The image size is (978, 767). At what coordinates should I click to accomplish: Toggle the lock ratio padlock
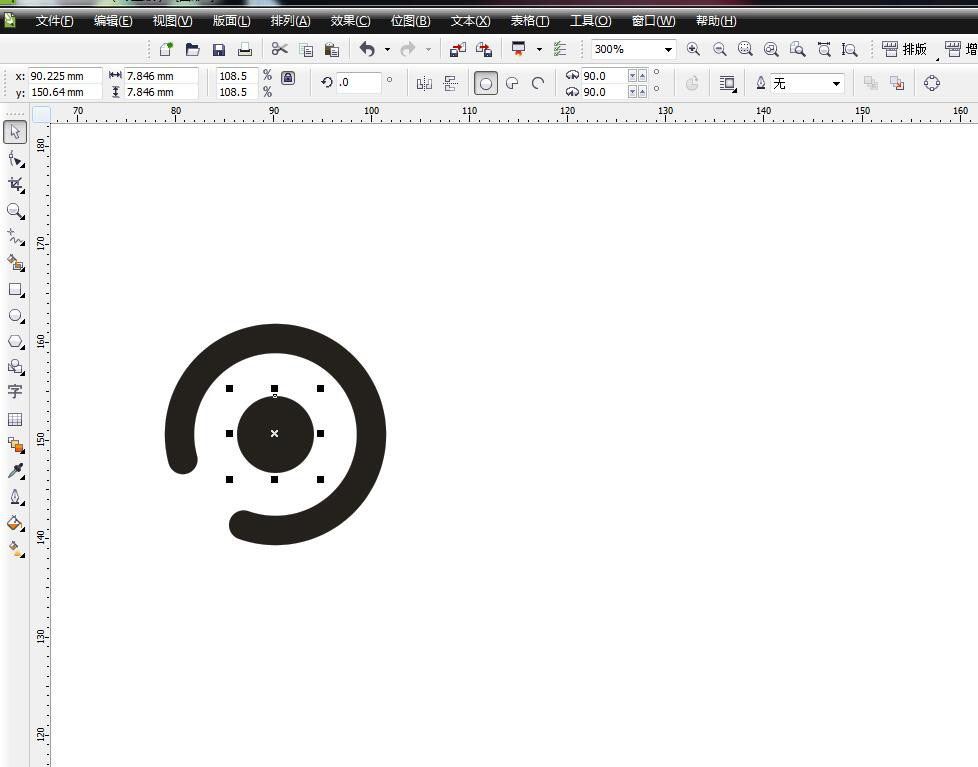tap(288, 78)
